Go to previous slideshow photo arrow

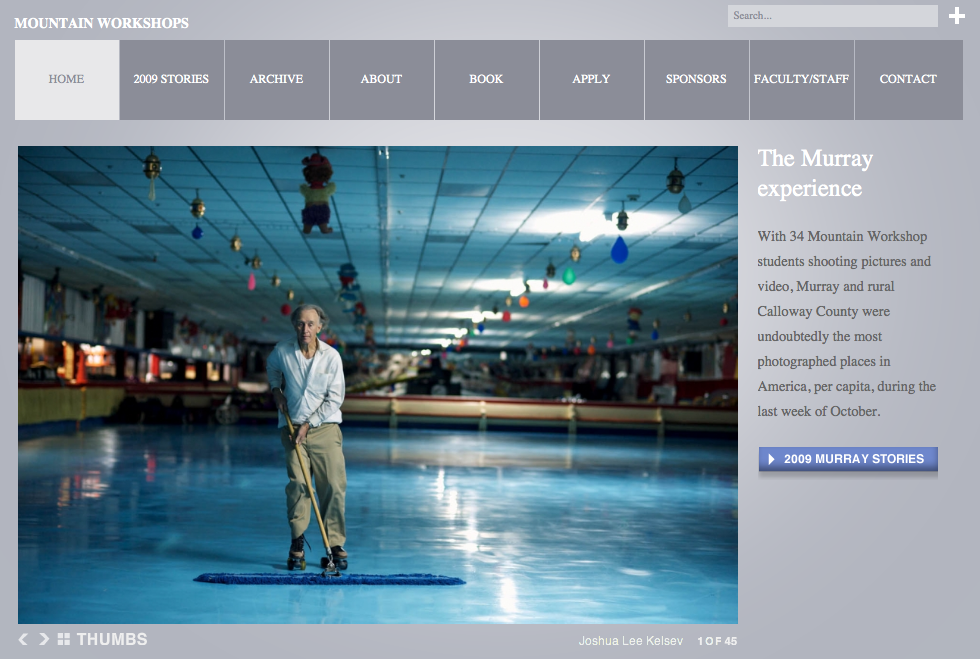click(x=23, y=639)
